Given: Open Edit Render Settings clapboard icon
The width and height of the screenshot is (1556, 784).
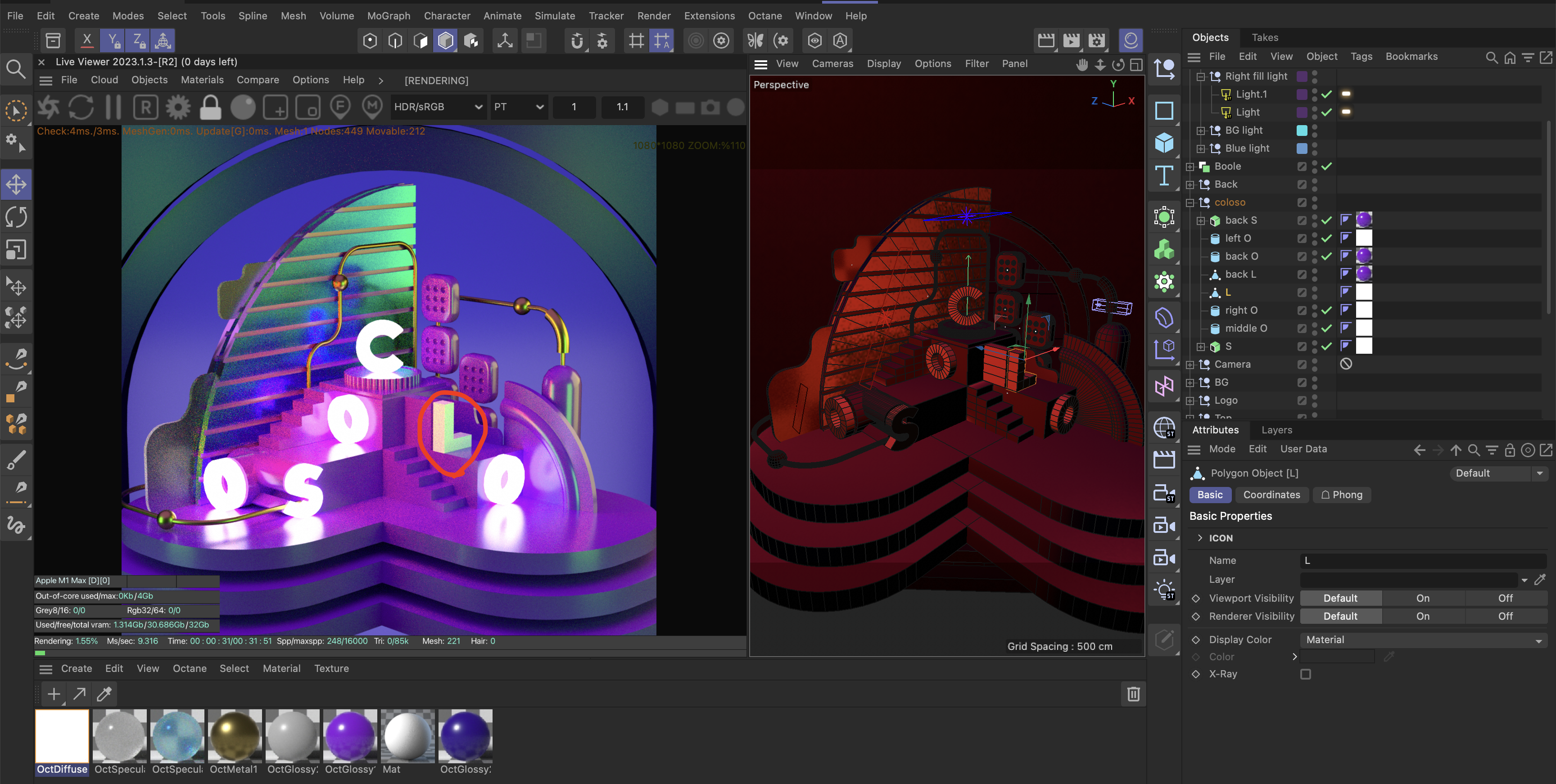Looking at the screenshot, I should coord(1097,41).
